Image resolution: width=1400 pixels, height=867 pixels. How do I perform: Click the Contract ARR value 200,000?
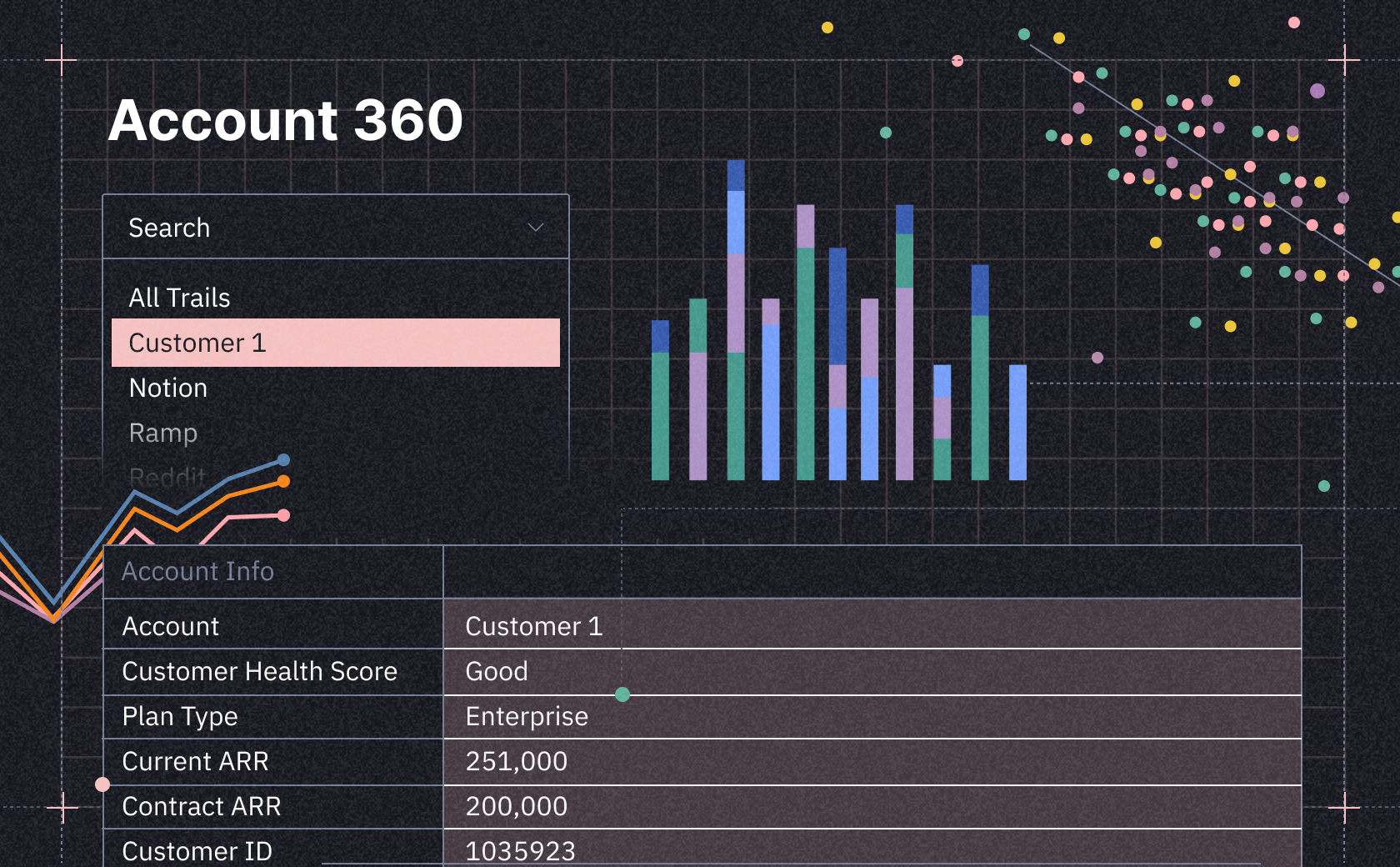517,806
